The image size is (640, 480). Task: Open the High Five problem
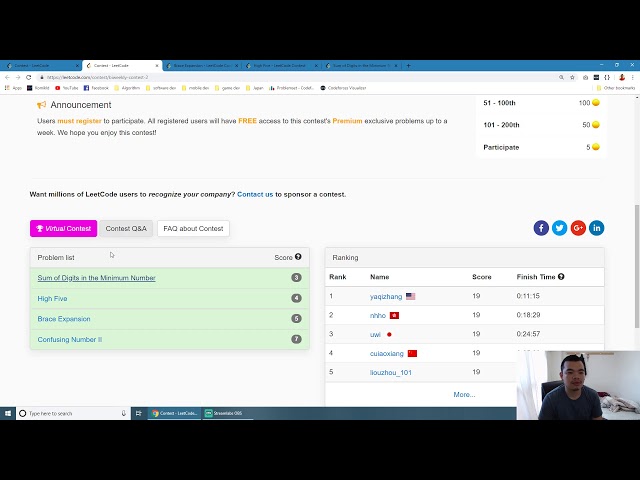(x=52, y=298)
